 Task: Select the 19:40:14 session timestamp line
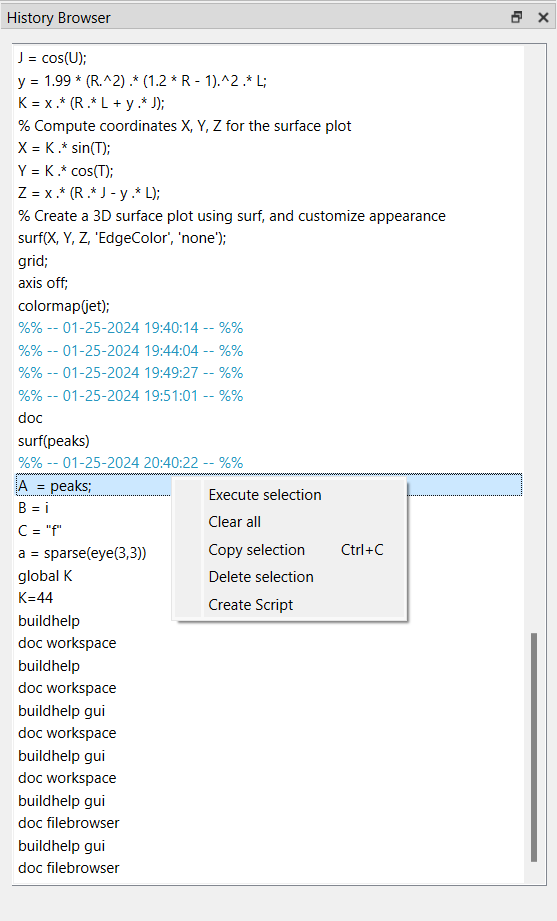(x=130, y=328)
